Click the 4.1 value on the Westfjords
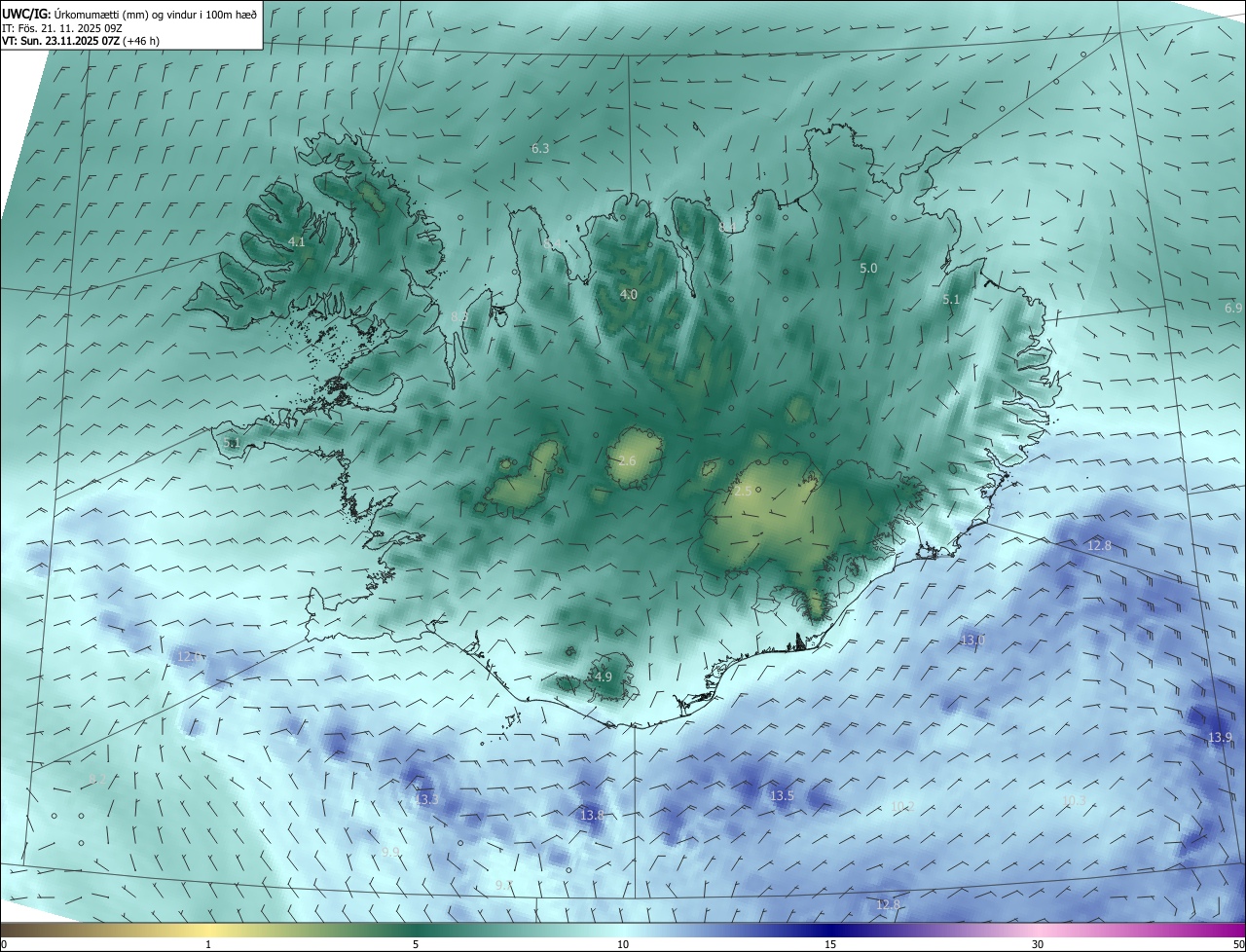Screen dimensions: 1246x952 (x=297, y=241)
